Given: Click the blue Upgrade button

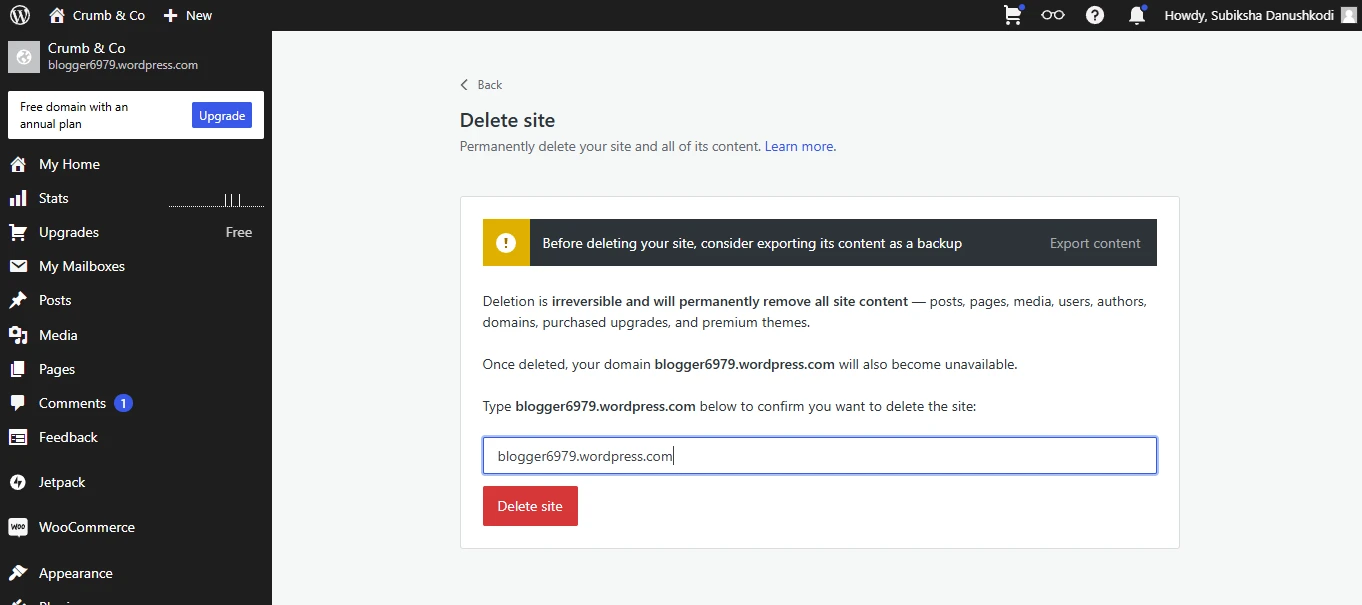Looking at the screenshot, I should pyautogui.click(x=221, y=116).
